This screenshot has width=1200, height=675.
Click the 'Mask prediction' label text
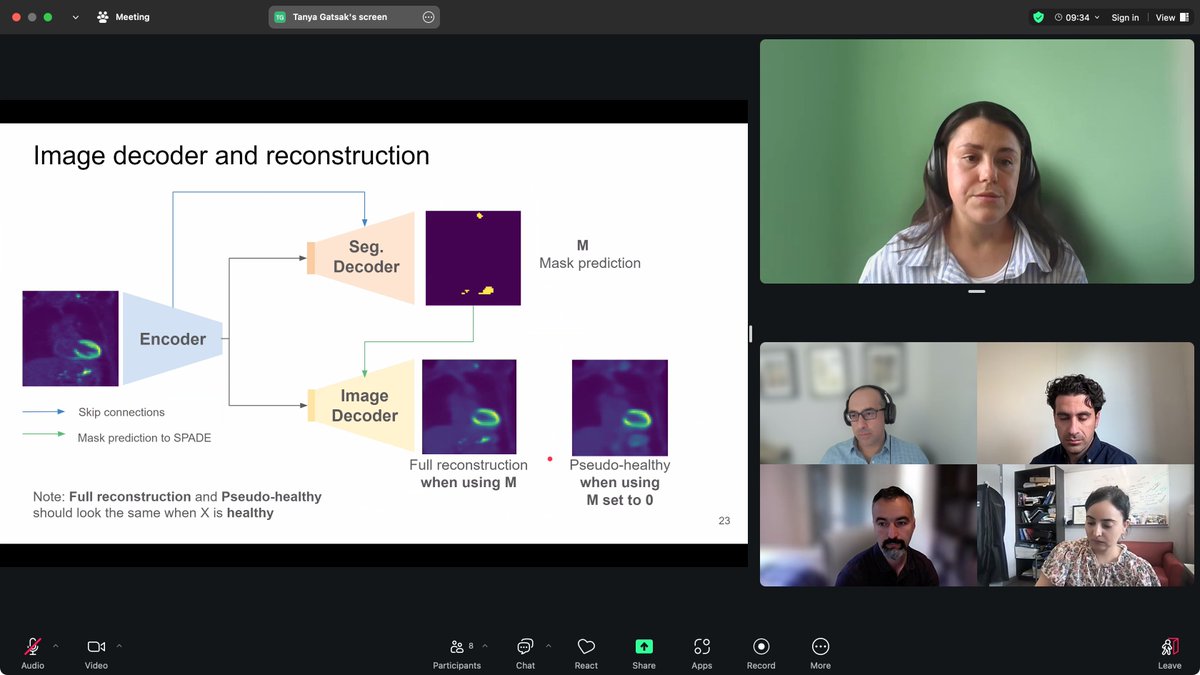(x=590, y=263)
